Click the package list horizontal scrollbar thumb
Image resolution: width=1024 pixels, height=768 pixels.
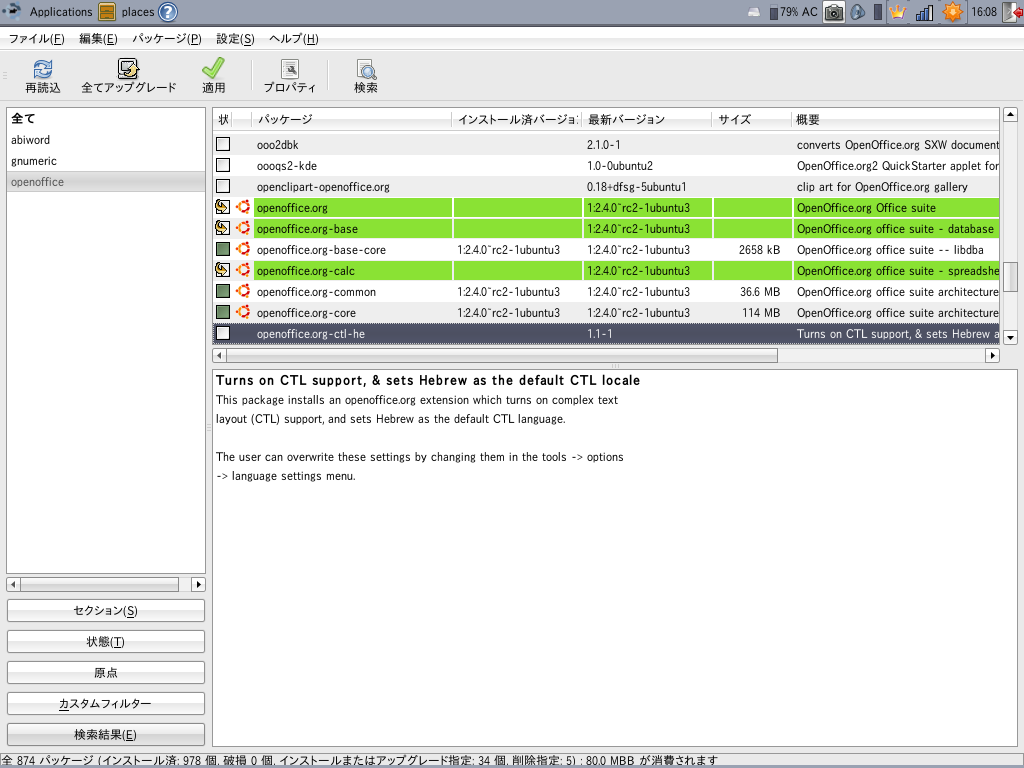[x=502, y=355]
